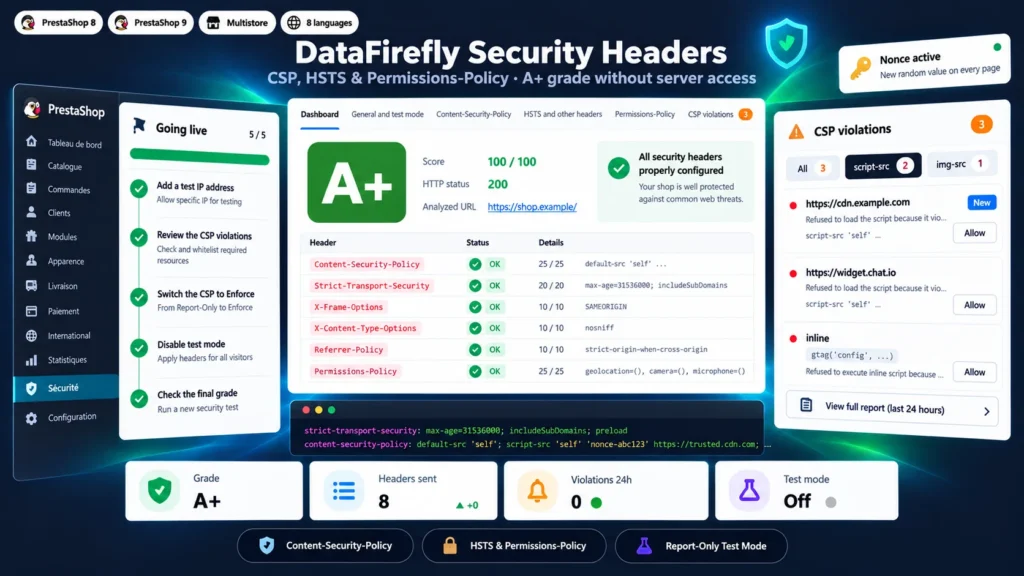Click the Paiement card icon

(31, 311)
